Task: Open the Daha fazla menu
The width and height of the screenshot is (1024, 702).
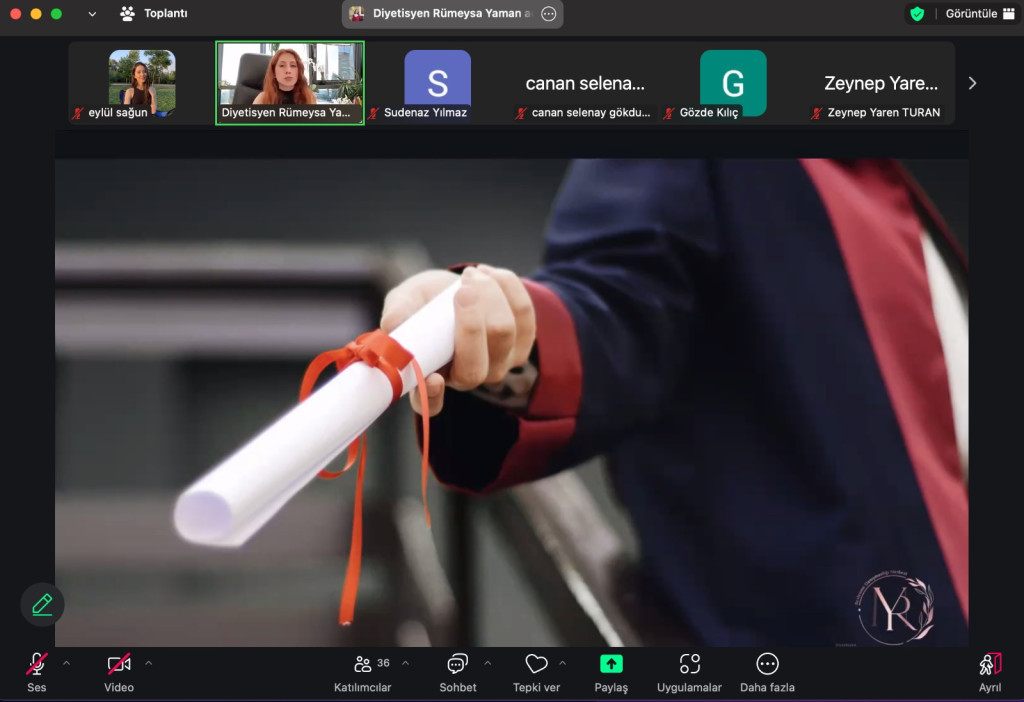Action: (x=767, y=671)
